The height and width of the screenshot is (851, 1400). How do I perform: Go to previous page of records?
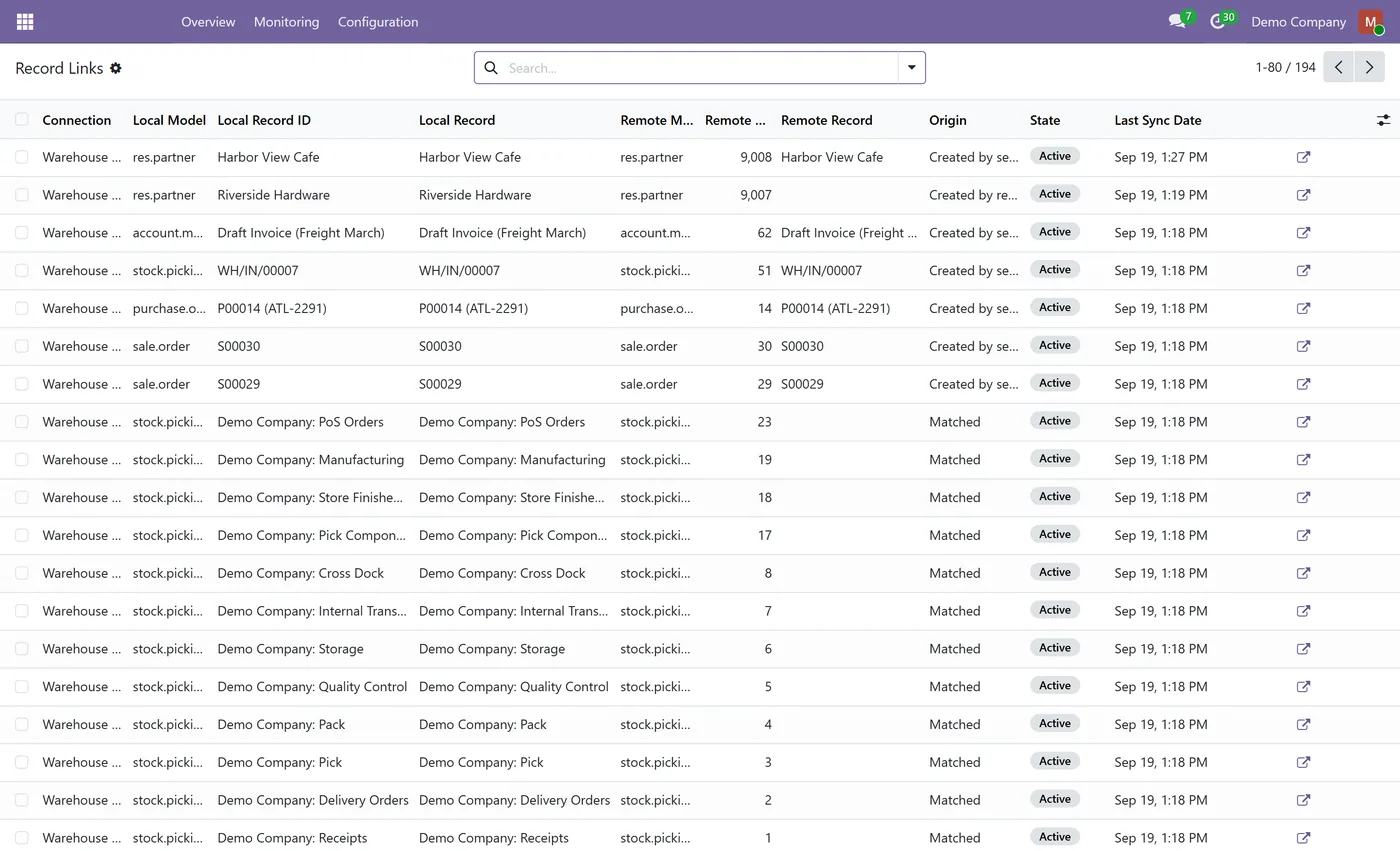coord(1338,67)
